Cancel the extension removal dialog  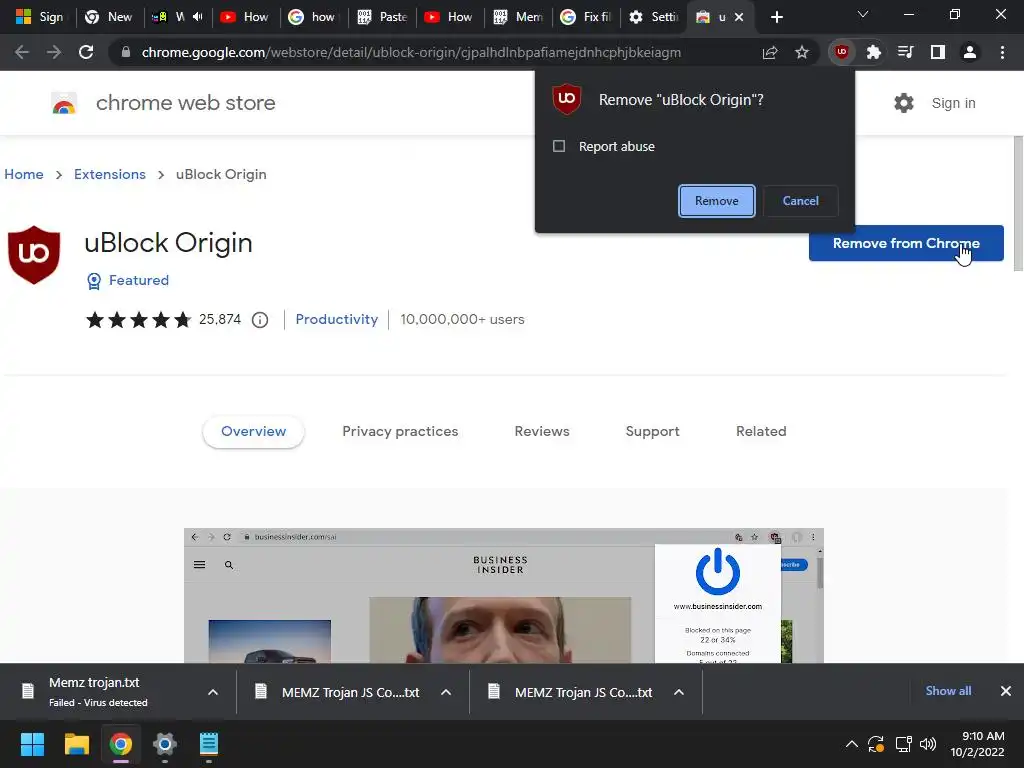coord(801,201)
